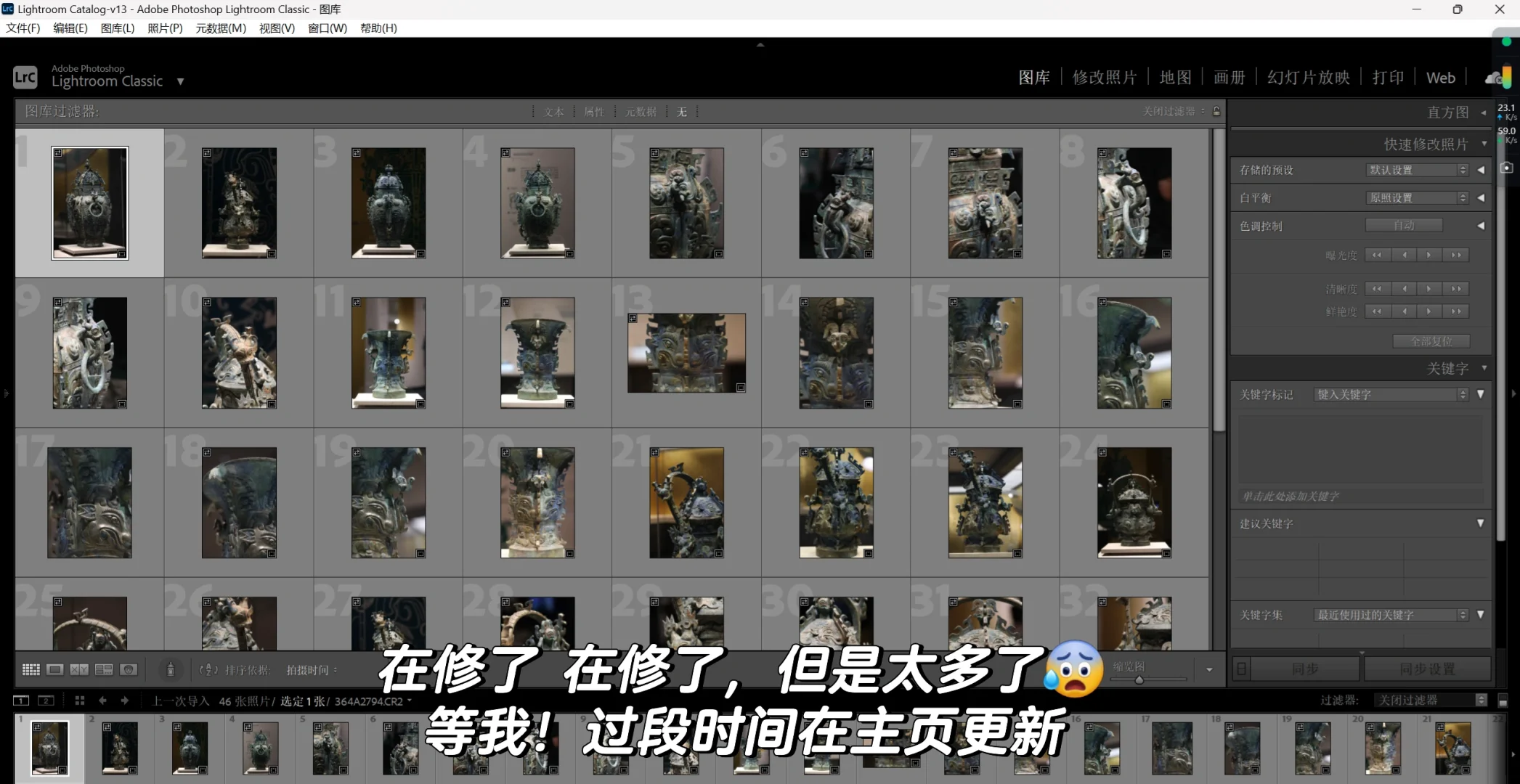Switch to grid view icon in toolbar
The width and height of the screenshot is (1520, 784).
(x=31, y=669)
